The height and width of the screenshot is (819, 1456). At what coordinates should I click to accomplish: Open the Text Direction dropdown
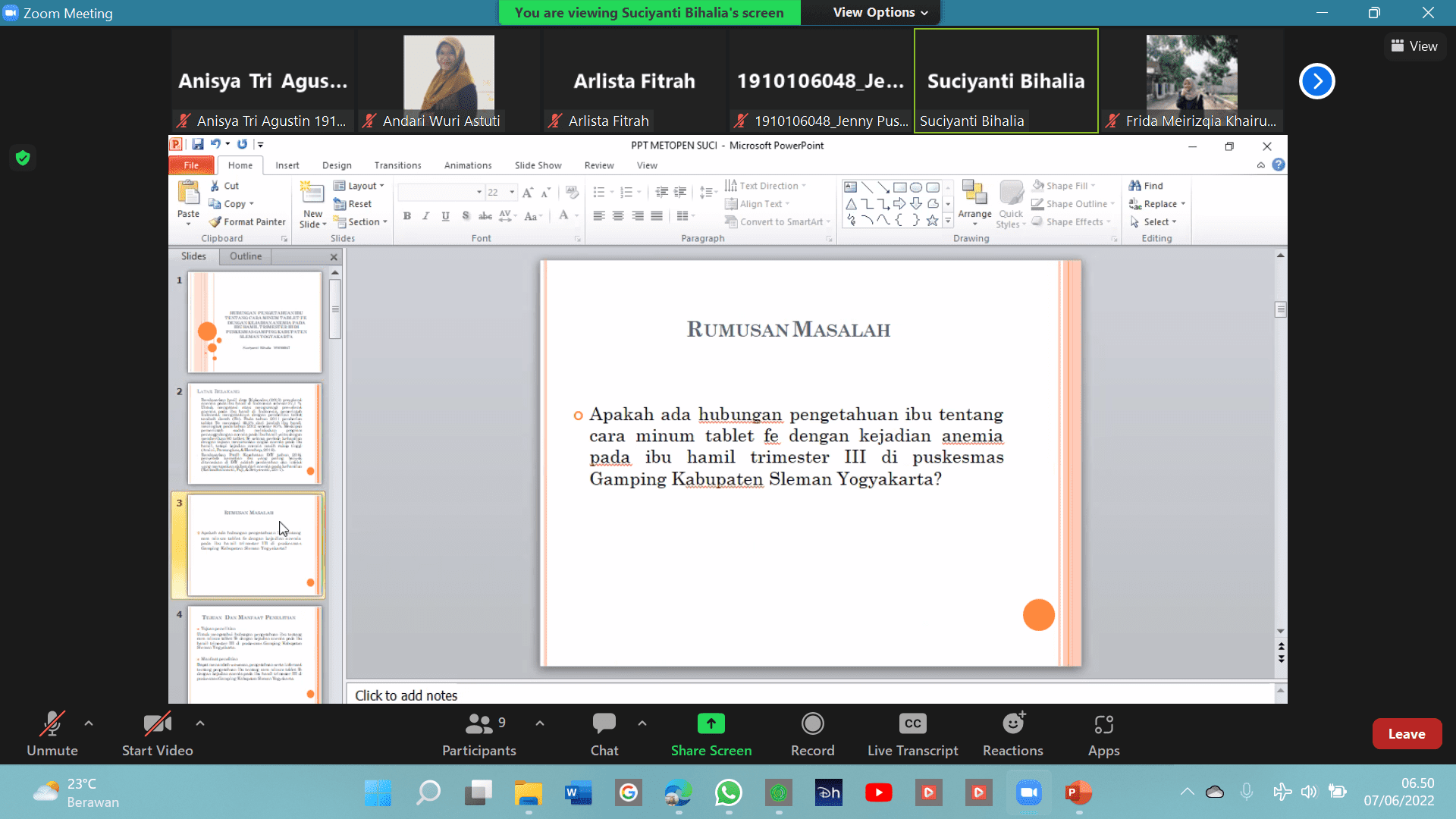tap(765, 186)
